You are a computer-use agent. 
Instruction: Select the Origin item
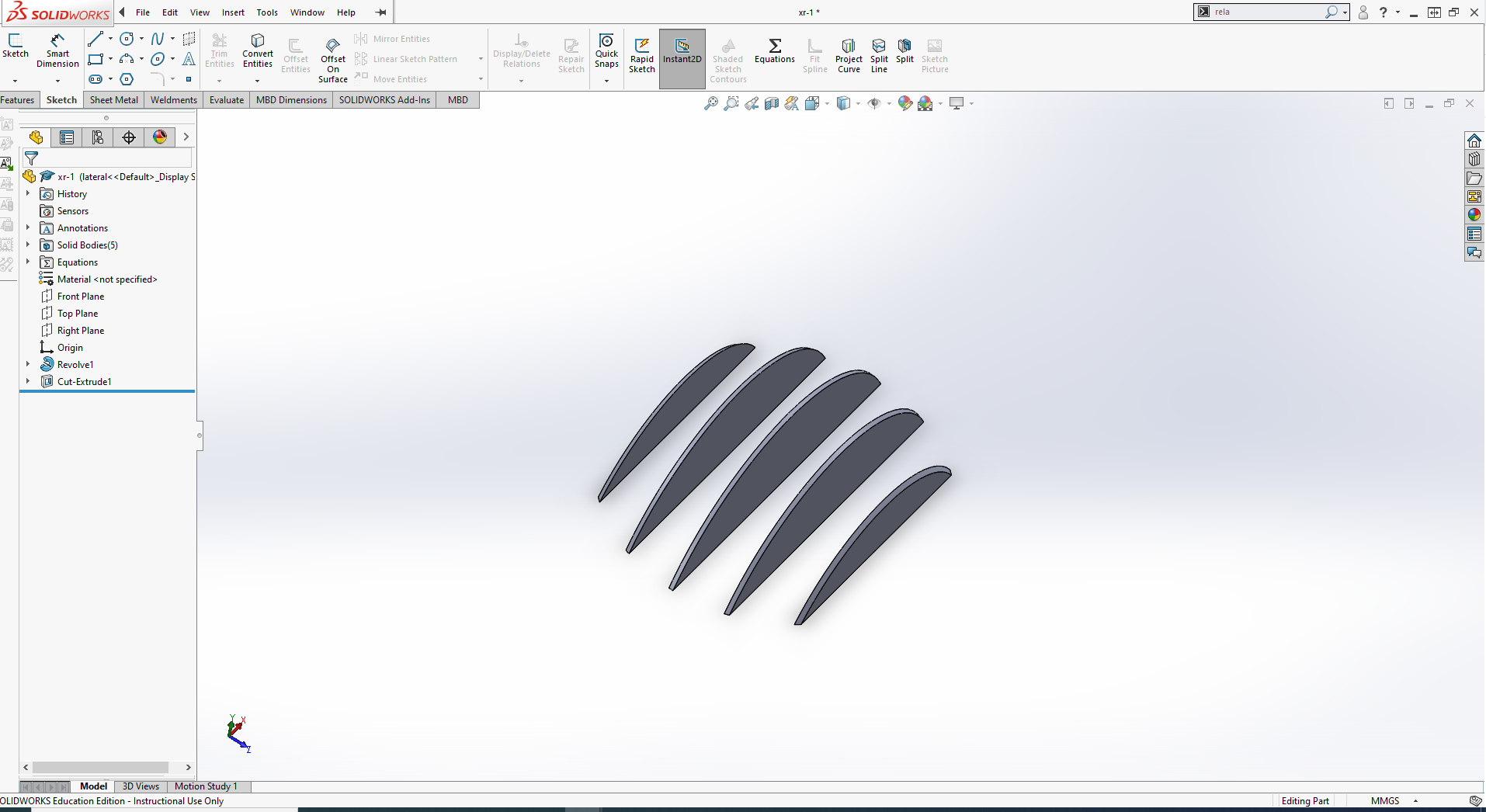70,348
